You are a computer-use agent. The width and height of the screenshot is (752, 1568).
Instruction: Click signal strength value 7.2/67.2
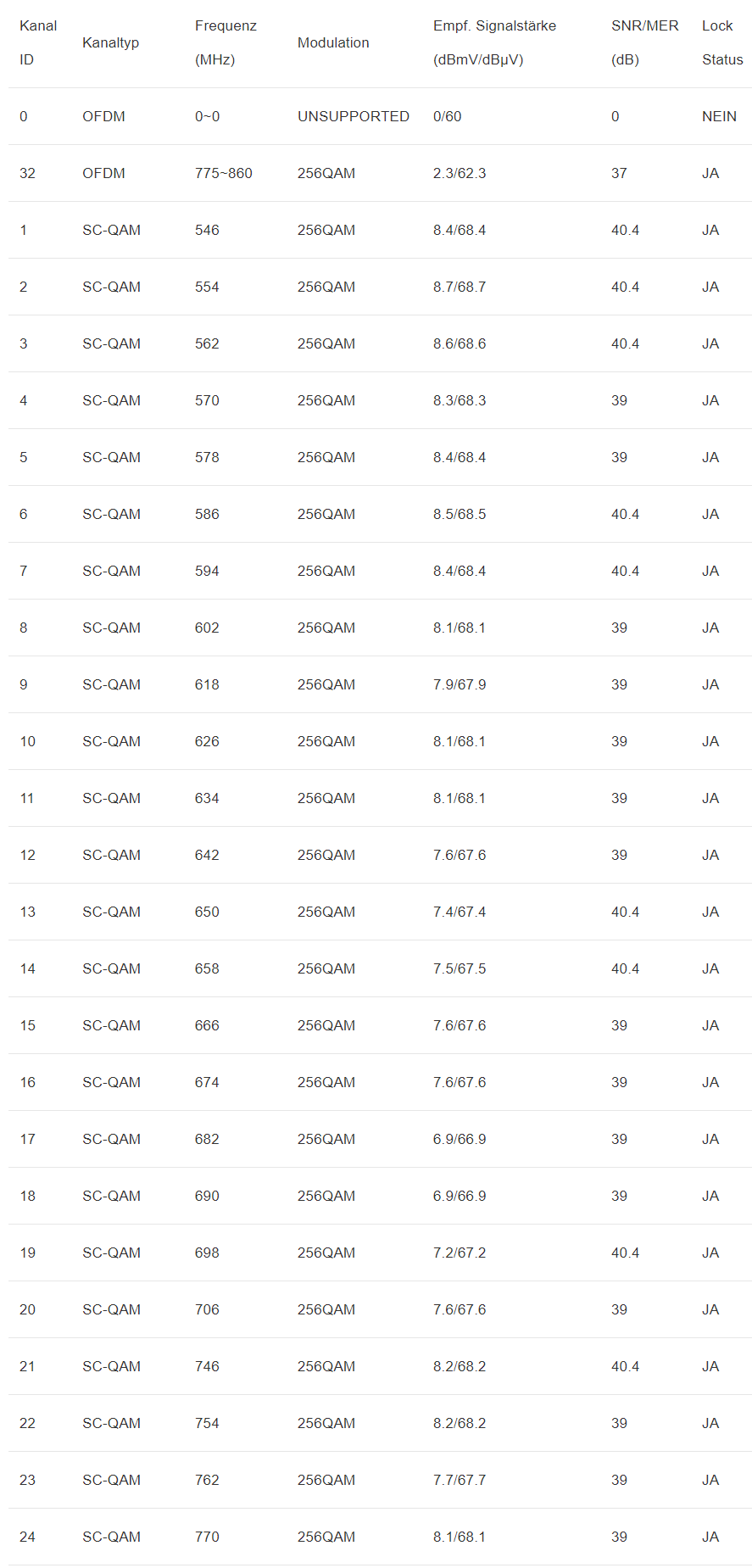tap(460, 1253)
